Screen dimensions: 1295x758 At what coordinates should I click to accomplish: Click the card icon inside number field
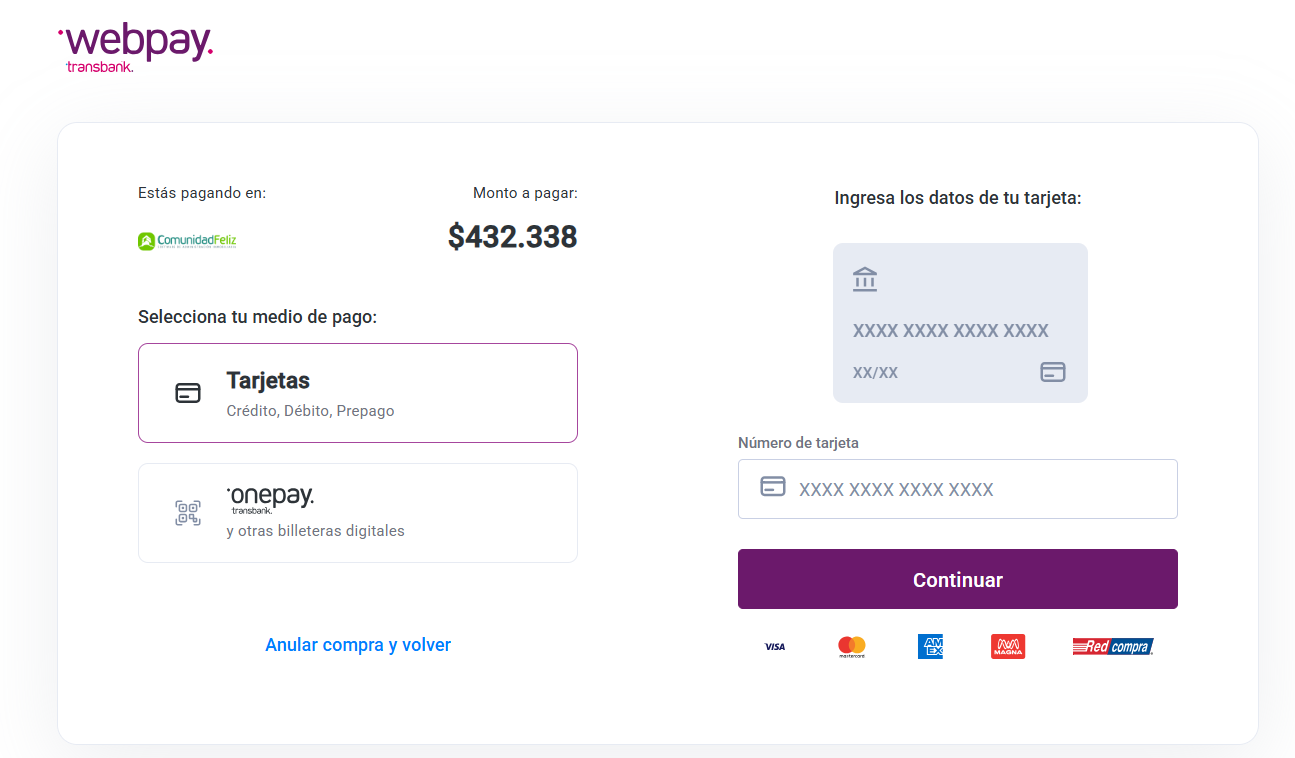(x=772, y=487)
